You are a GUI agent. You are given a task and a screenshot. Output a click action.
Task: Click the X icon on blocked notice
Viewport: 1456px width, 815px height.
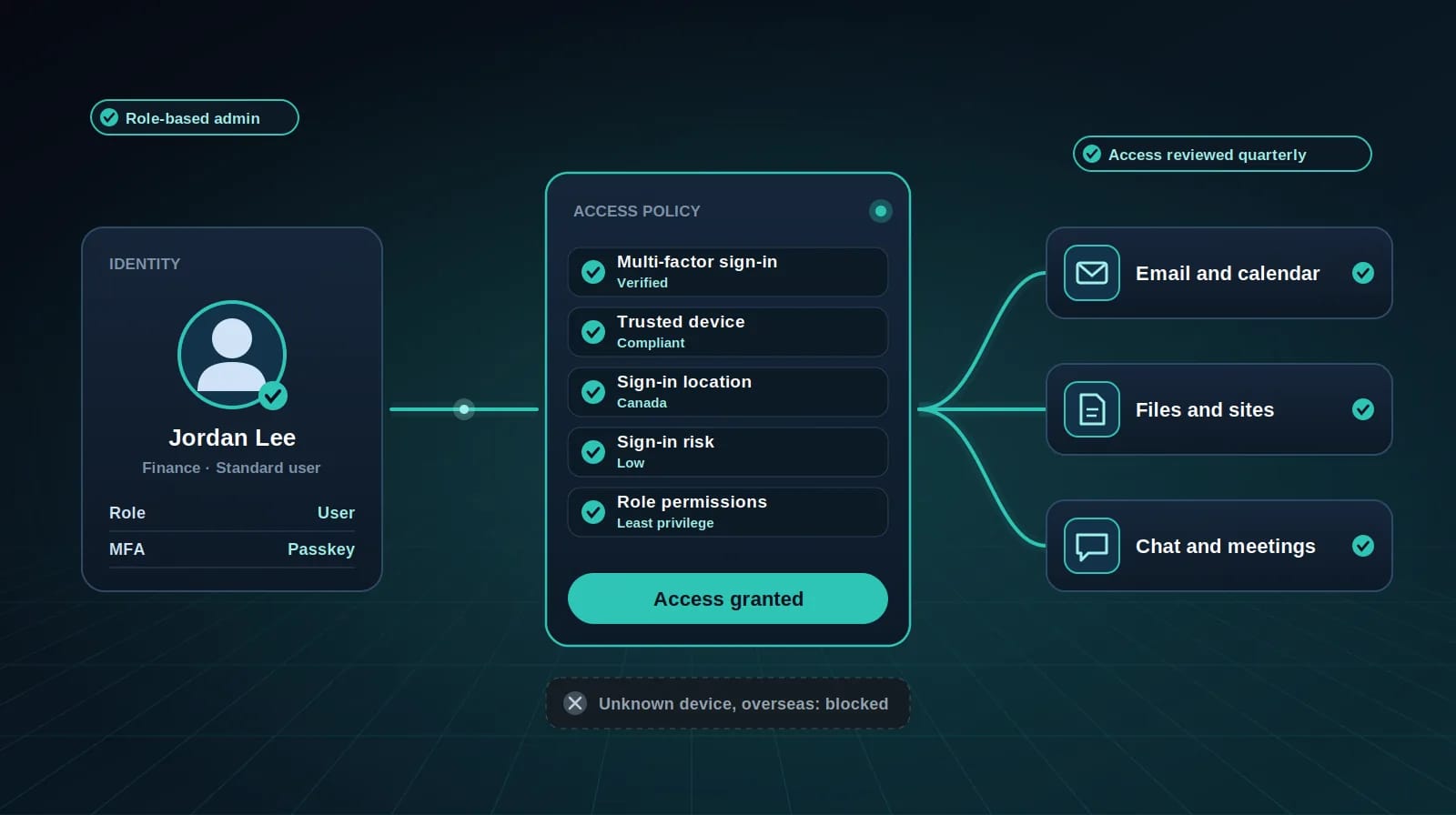pyautogui.click(x=575, y=703)
